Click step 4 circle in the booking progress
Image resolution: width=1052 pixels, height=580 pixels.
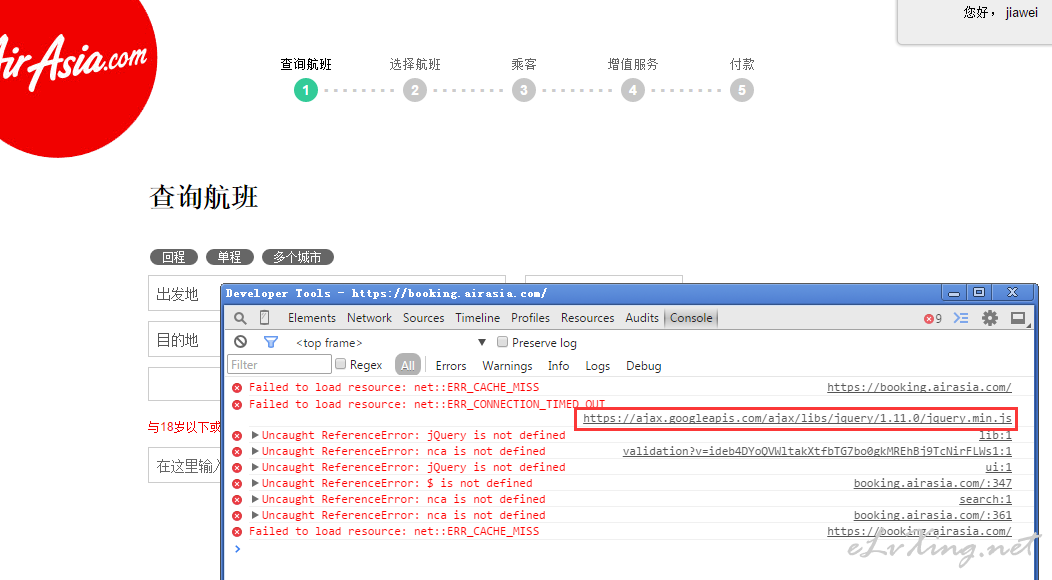pyautogui.click(x=633, y=90)
